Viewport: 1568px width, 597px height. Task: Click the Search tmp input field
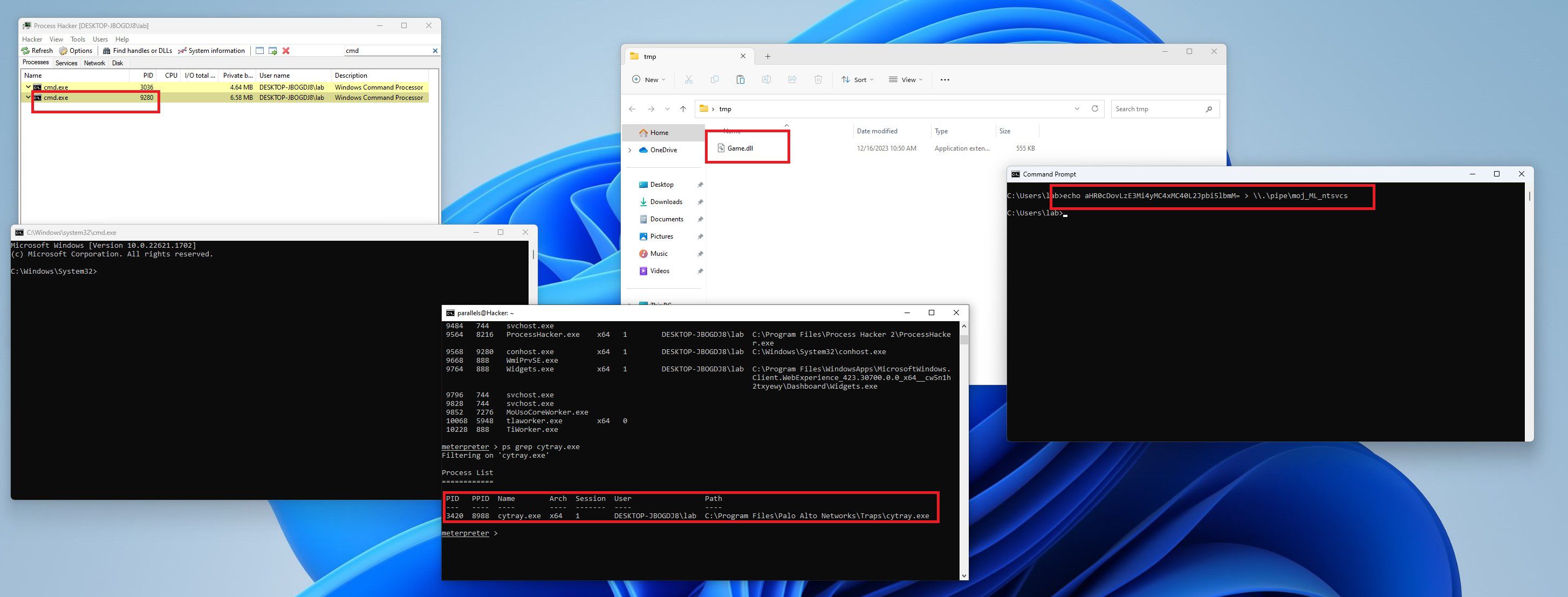(x=1156, y=109)
